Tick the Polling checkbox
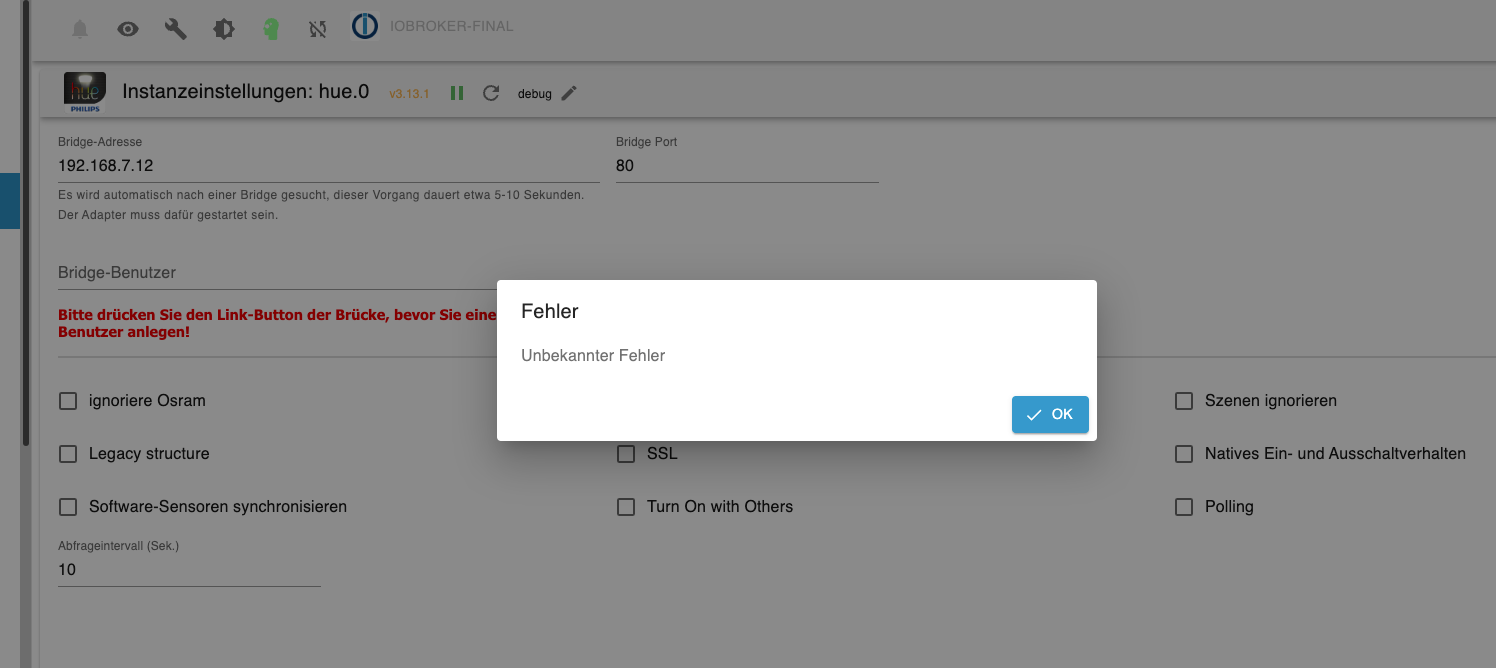1496x668 pixels. coord(1184,507)
